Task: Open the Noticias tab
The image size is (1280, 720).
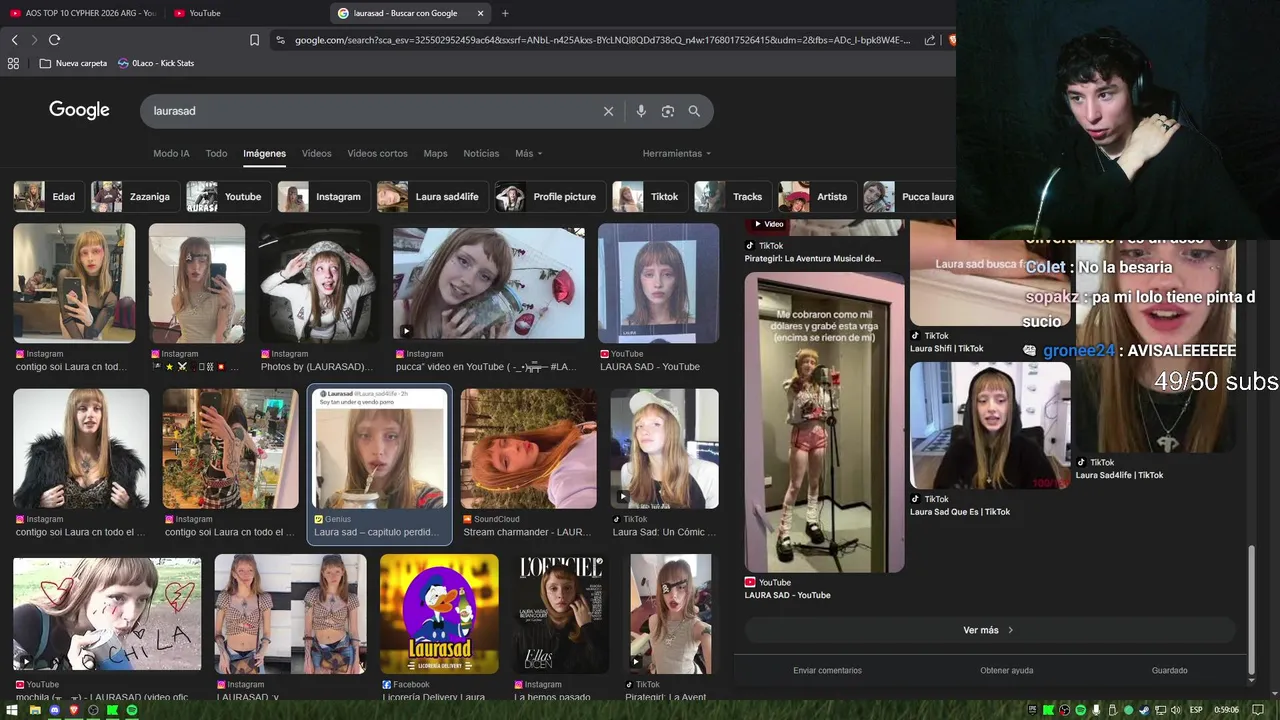Action: (x=481, y=153)
